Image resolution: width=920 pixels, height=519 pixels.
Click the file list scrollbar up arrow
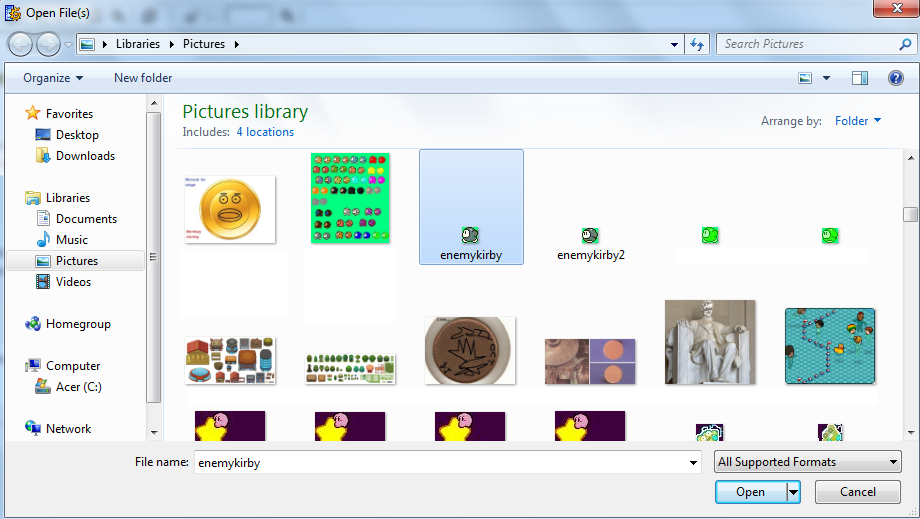coord(911,158)
